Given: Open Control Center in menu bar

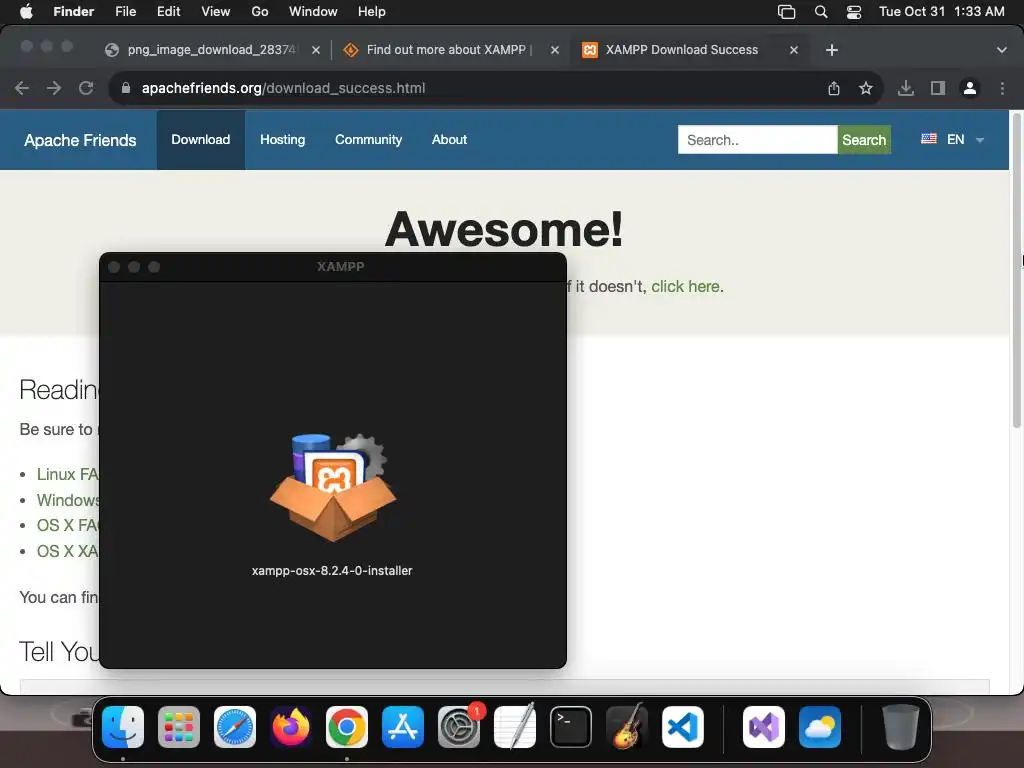Looking at the screenshot, I should (x=854, y=12).
